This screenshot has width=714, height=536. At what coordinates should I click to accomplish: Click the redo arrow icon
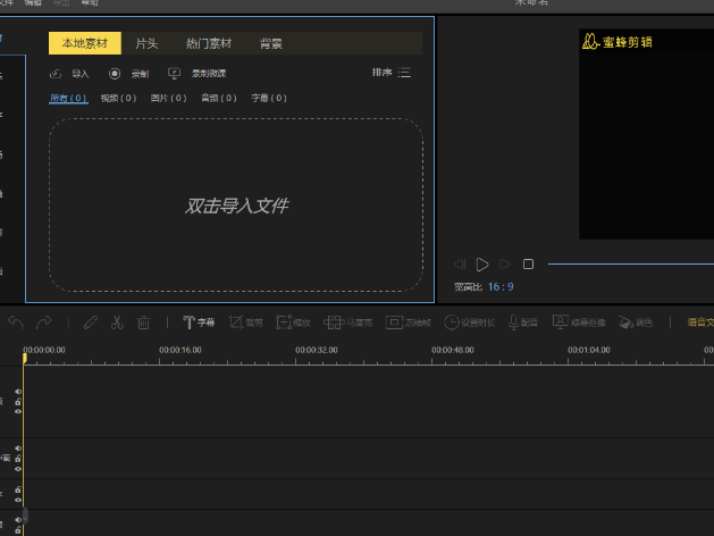tap(44, 322)
